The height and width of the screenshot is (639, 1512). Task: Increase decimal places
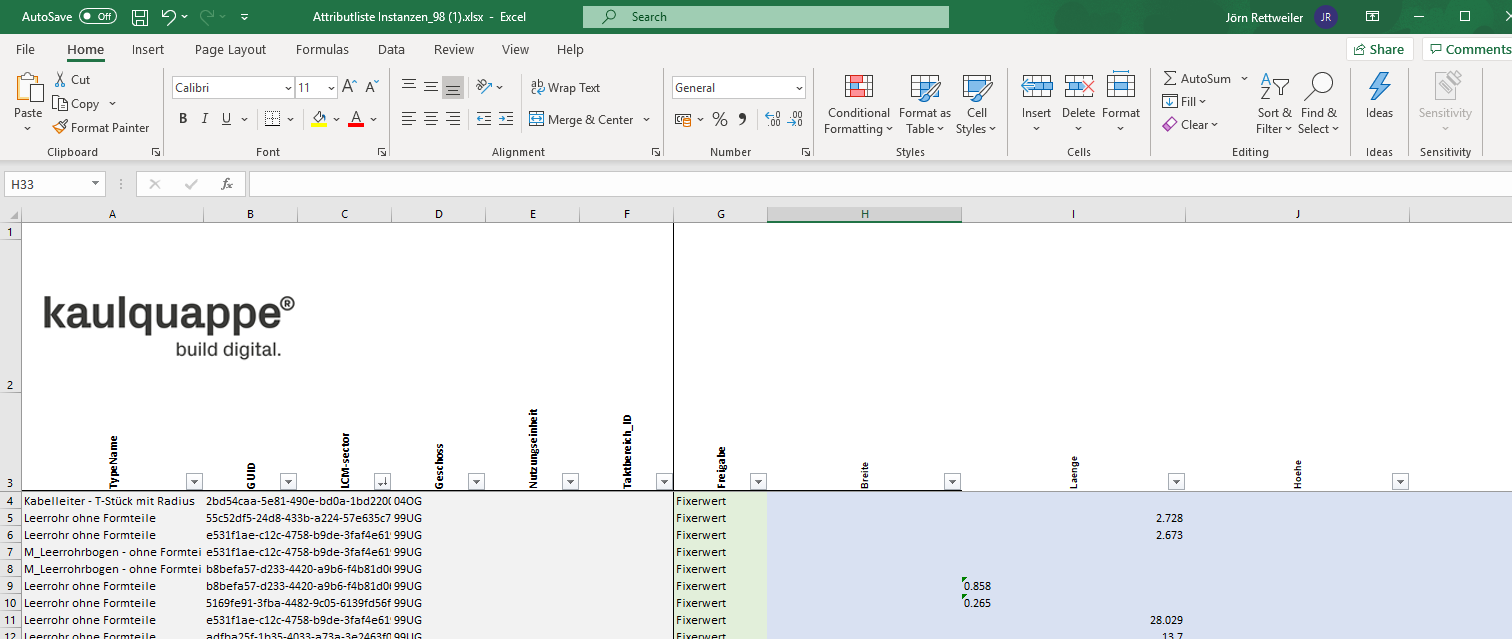pyautogui.click(x=772, y=119)
